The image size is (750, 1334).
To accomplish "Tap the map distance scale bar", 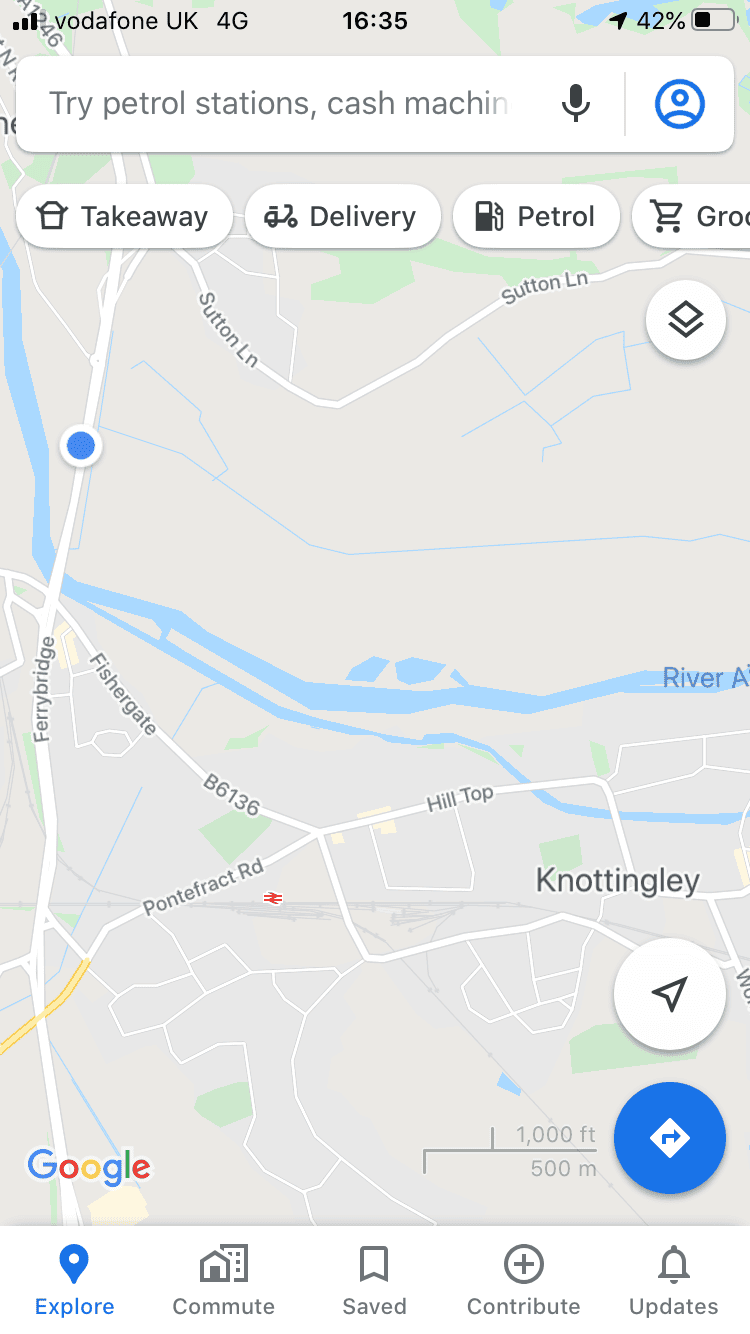I will coord(510,1150).
